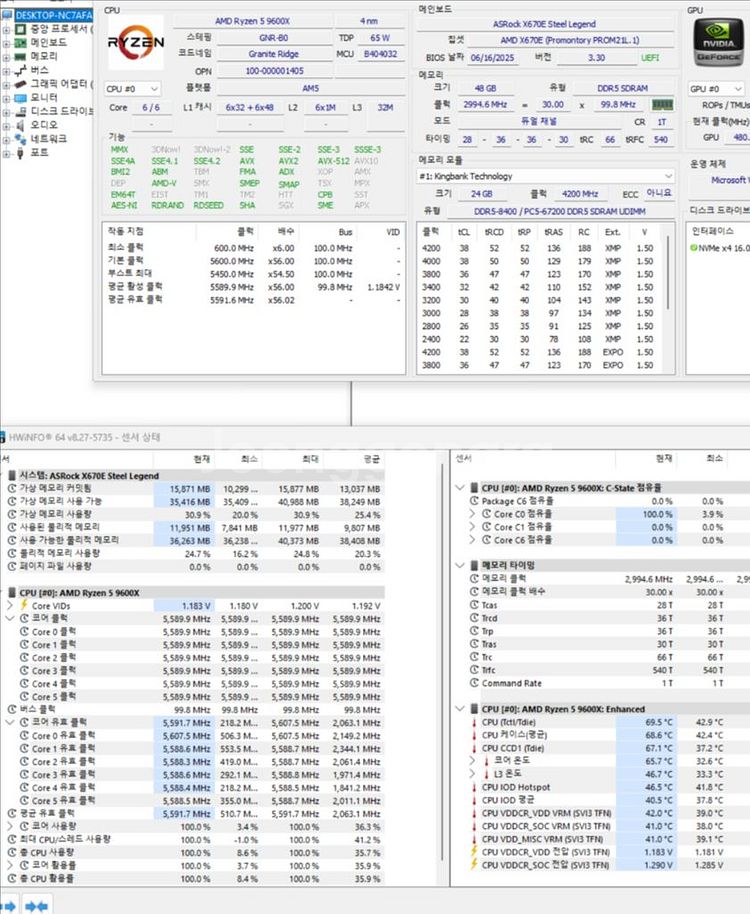Open the CPU #0 selector dropdown
This screenshot has width=750, height=914.
(132, 89)
